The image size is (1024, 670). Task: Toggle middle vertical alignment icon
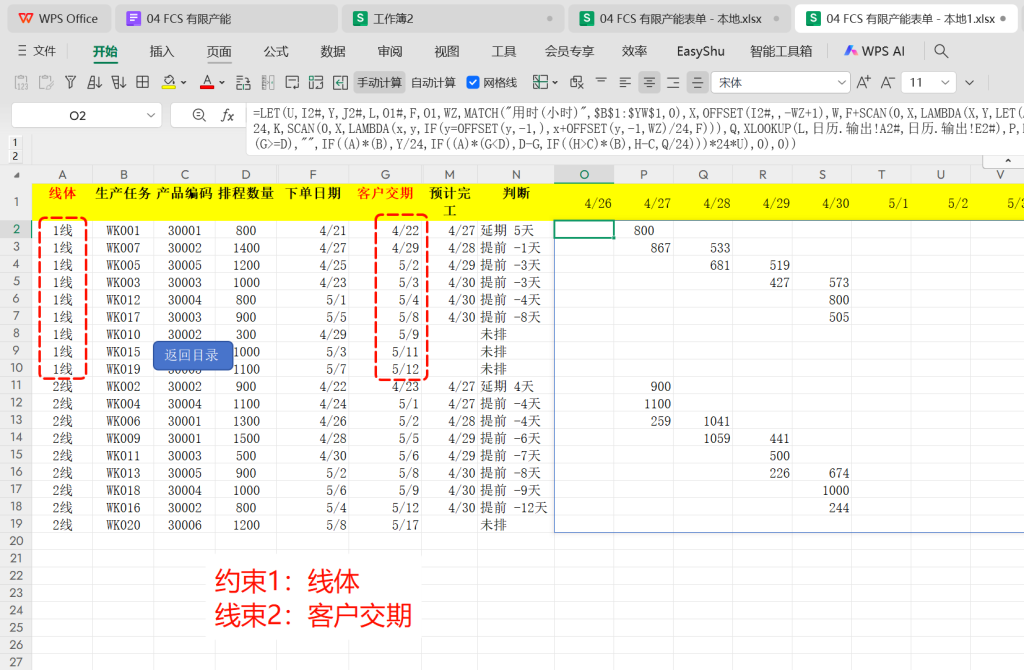point(697,82)
